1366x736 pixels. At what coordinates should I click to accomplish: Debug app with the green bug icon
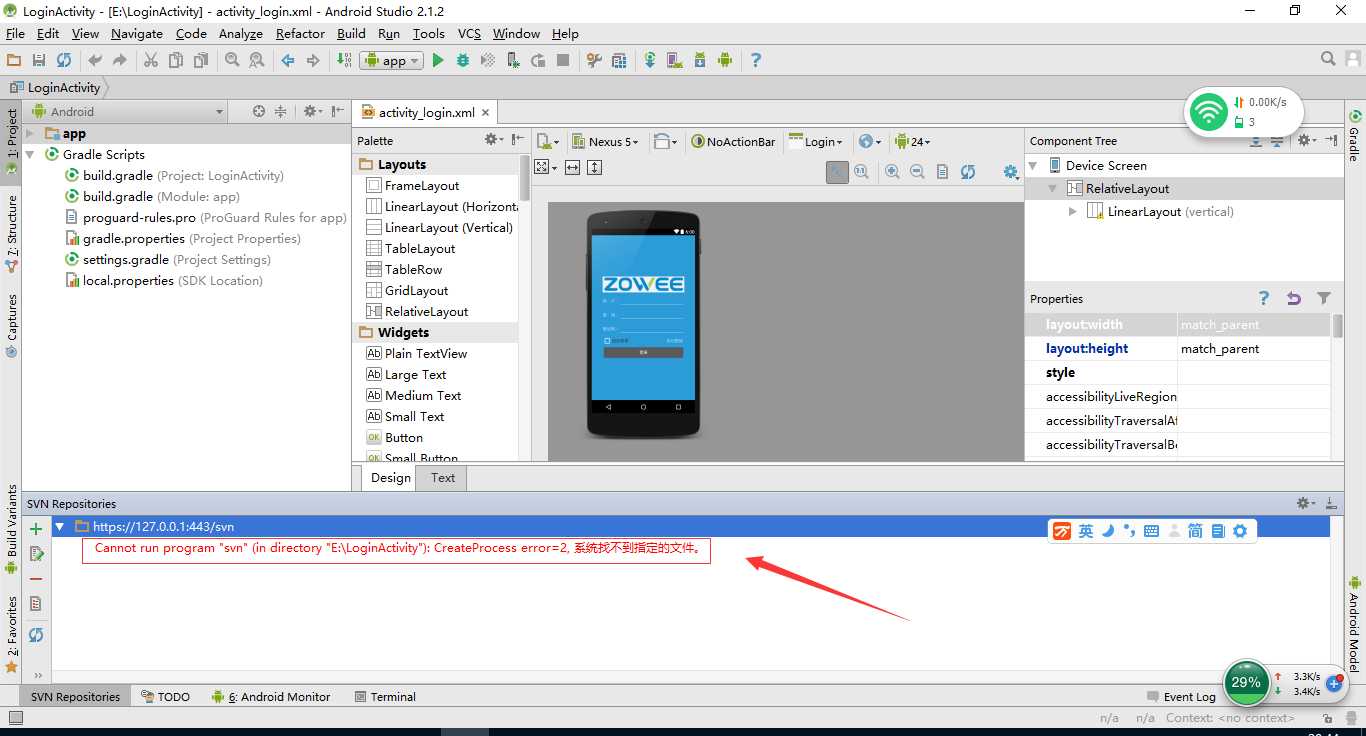point(463,60)
